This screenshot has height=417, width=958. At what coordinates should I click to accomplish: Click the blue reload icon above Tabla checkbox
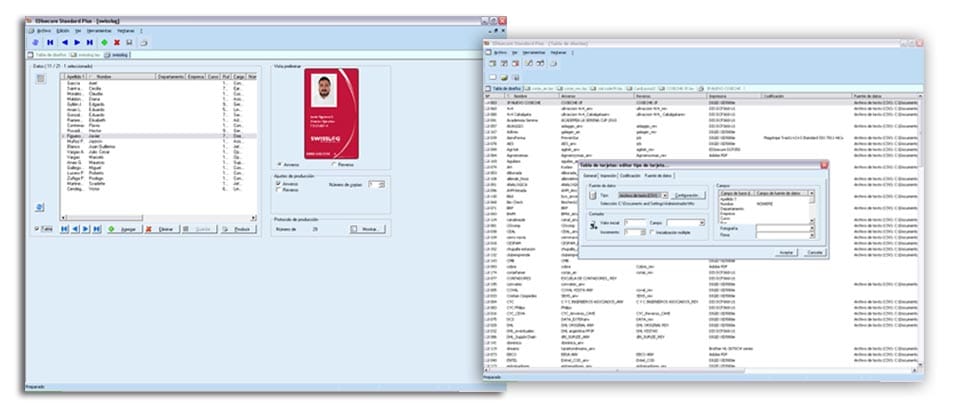[39, 208]
